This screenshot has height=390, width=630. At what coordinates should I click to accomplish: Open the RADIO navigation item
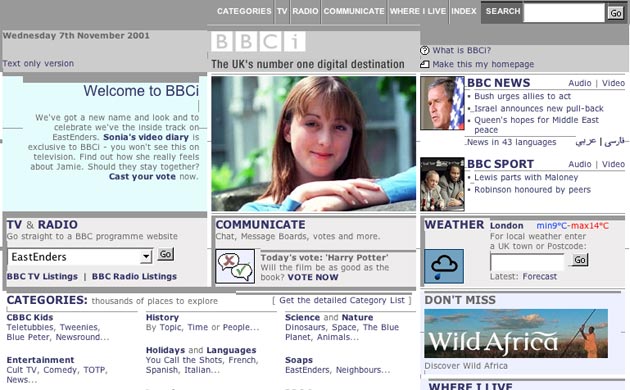click(x=305, y=11)
